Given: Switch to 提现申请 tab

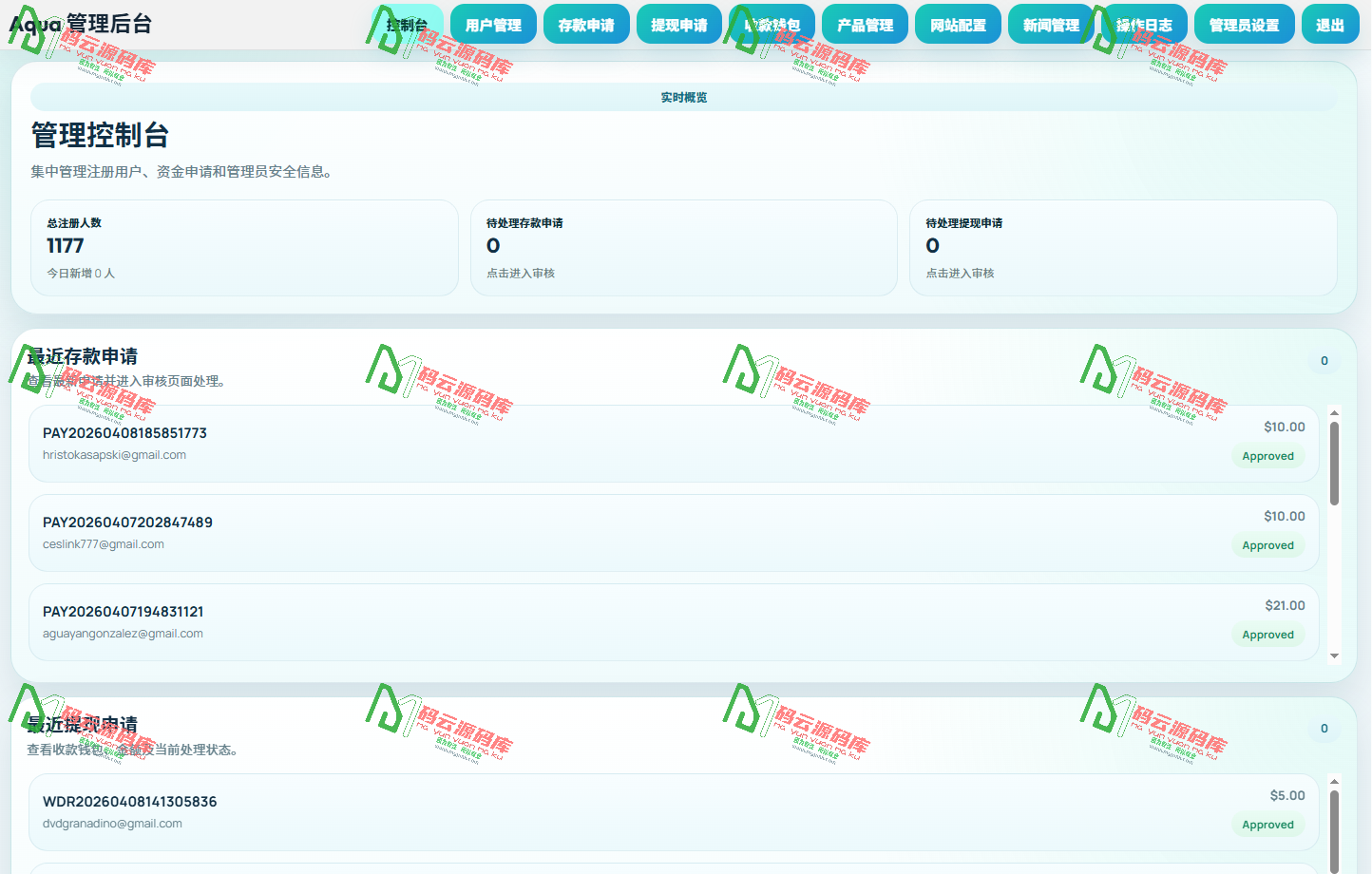Looking at the screenshot, I should pos(679,25).
